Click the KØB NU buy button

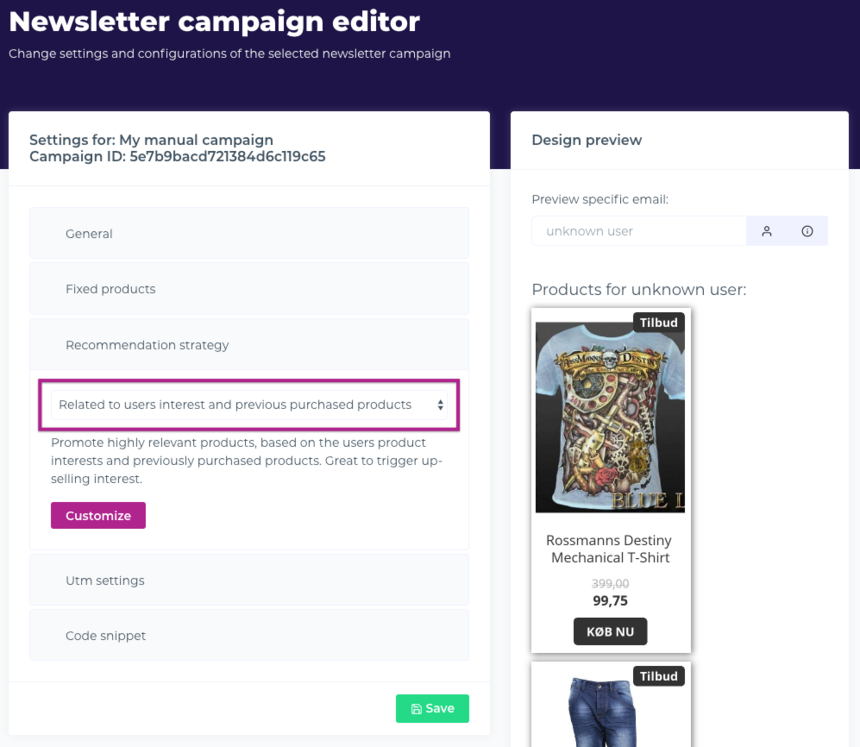click(x=610, y=631)
